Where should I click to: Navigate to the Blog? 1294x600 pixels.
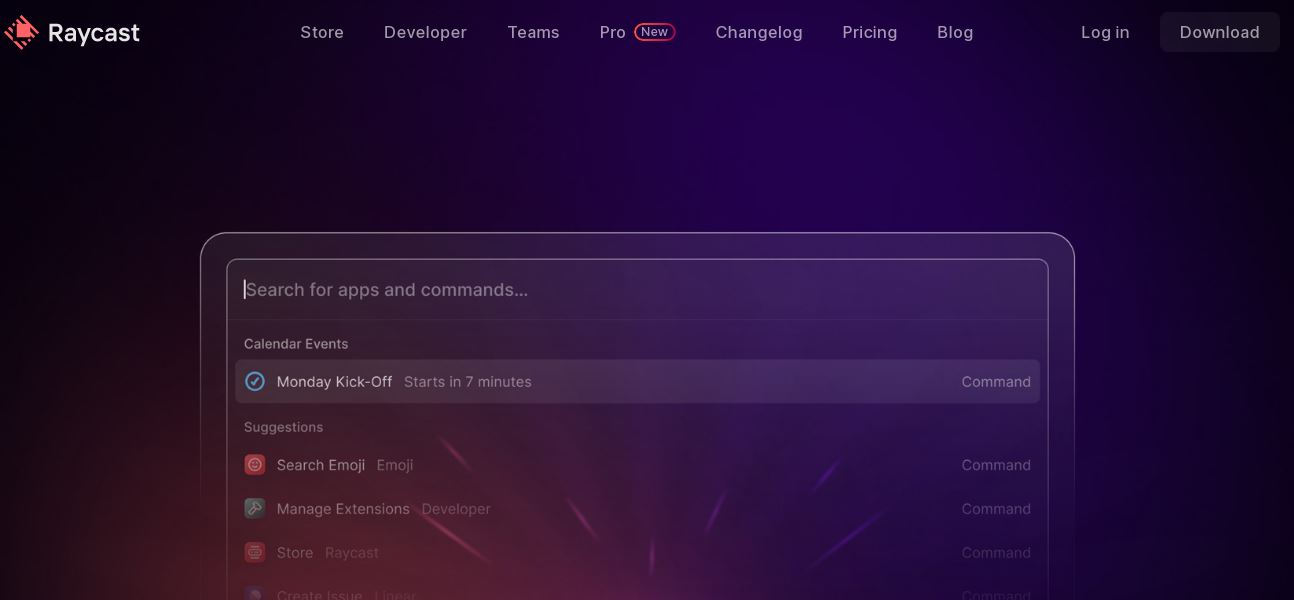click(955, 32)
